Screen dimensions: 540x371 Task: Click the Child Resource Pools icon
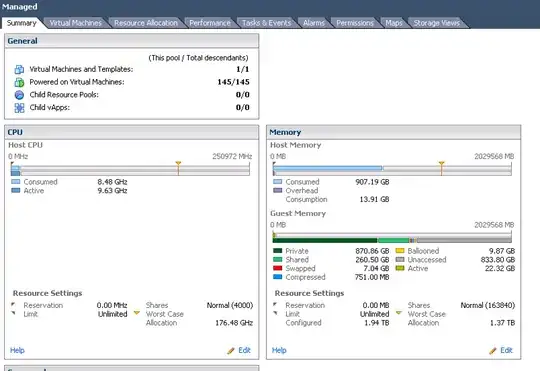(19, 95)
